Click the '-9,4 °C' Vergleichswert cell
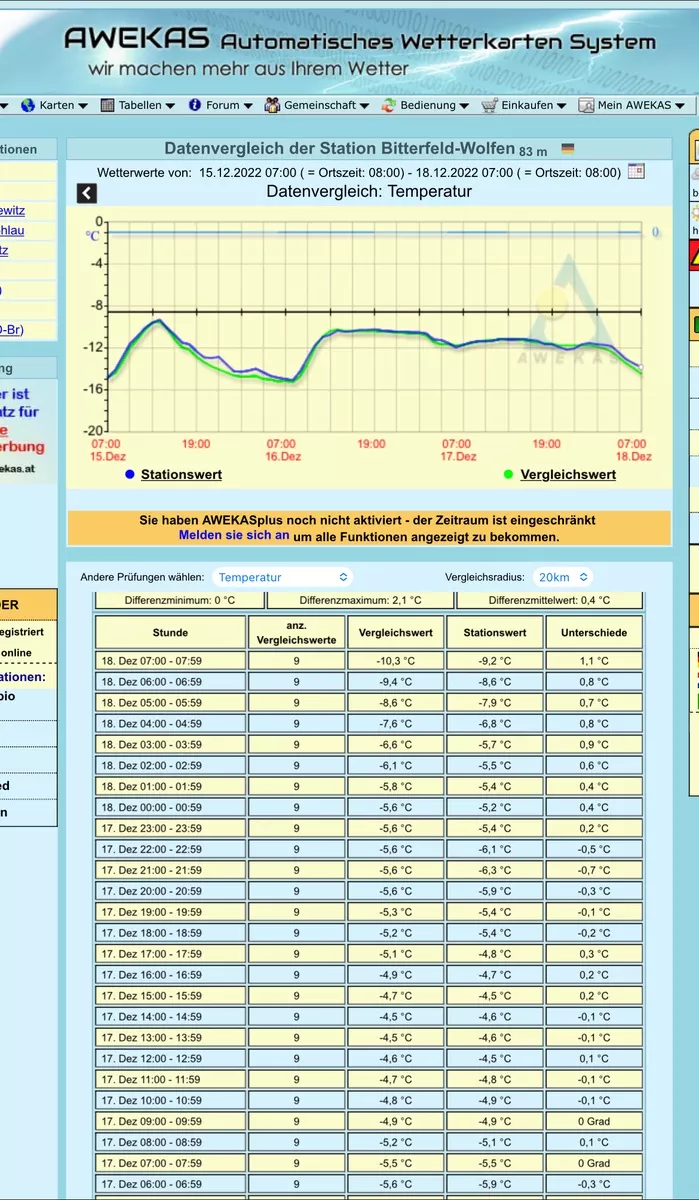Screen dimensions: 699x1200 click(x=395, y=682)
